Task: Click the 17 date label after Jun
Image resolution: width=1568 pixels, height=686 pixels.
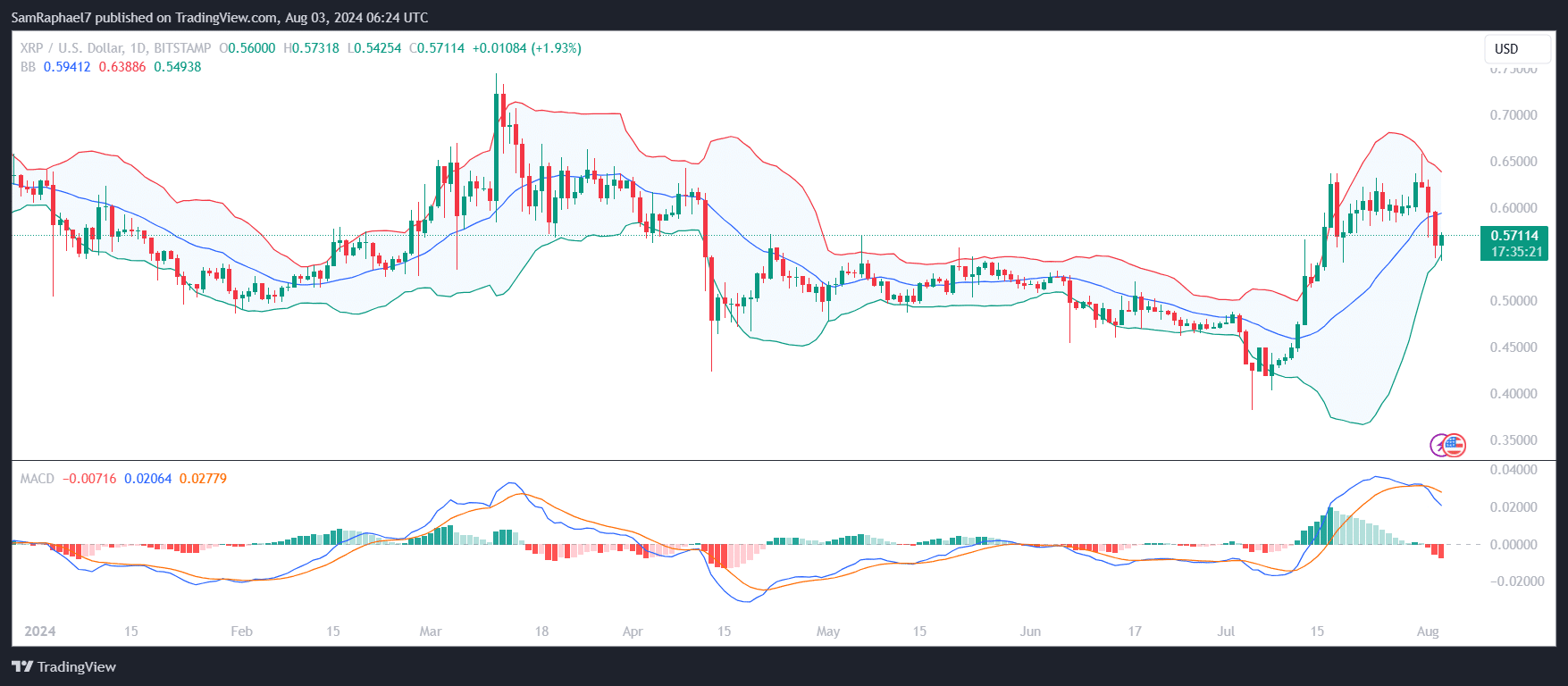Action: pyautogui.click(x=1135, y=632)
